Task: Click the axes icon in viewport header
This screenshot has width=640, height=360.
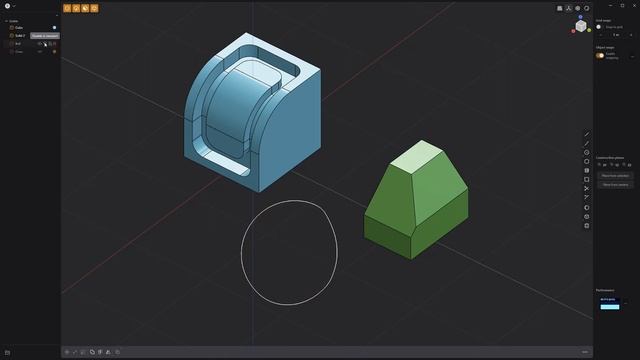Action: point(569,8)
